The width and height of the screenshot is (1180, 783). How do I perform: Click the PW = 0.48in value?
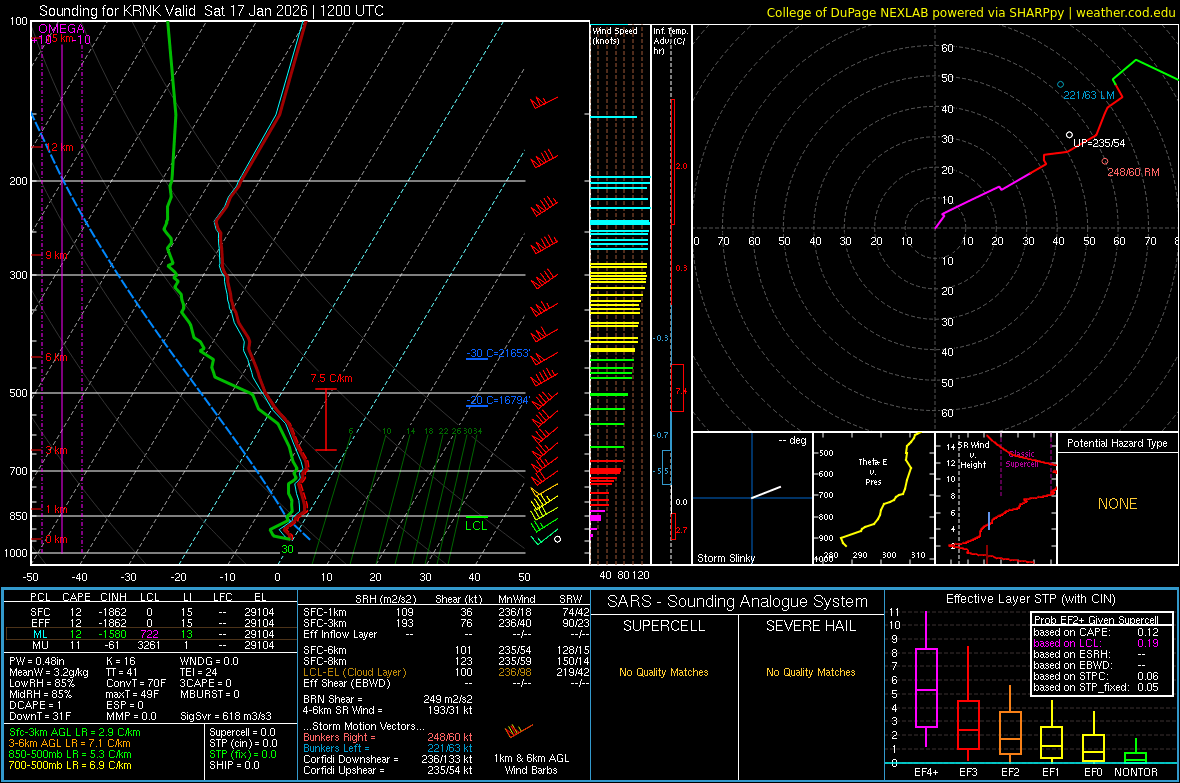[37, 662]
